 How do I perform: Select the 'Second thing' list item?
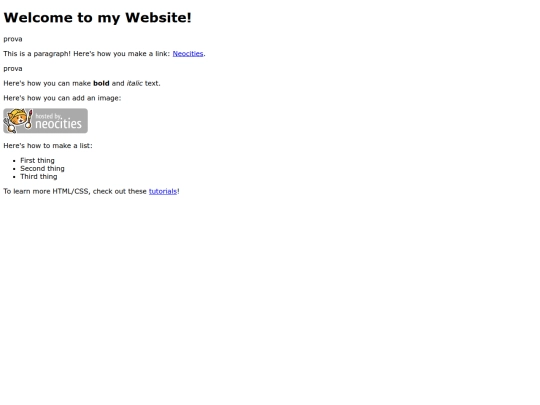coord(42,169)
